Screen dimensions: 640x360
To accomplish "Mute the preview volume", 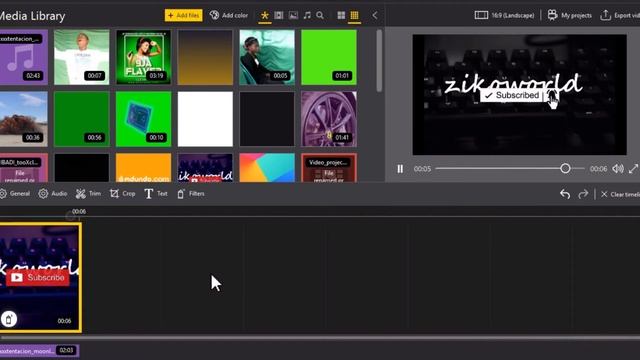I will pyautogui.click(x=618, y=169).
